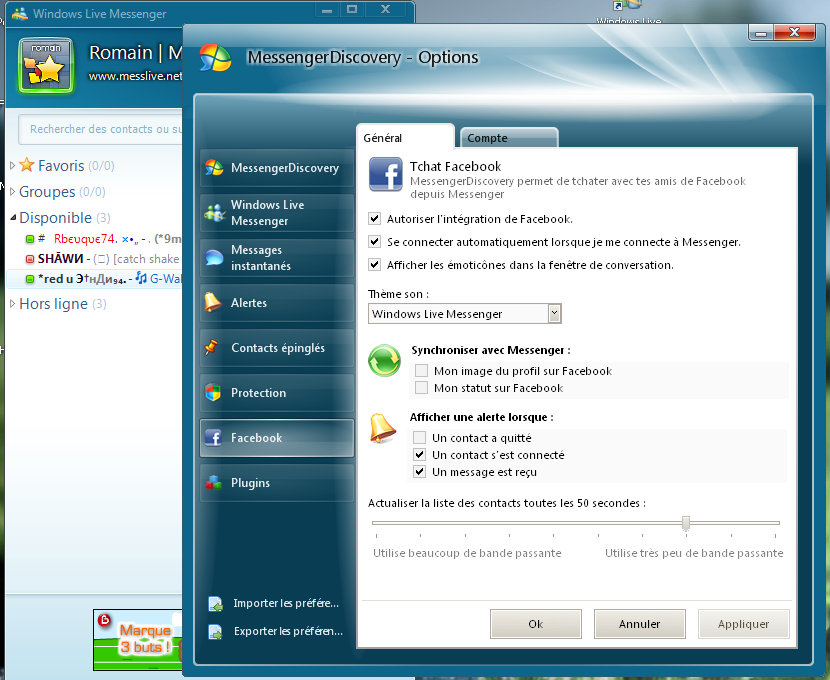Select the Rbeuque74 contact row

tap(94, 239)
